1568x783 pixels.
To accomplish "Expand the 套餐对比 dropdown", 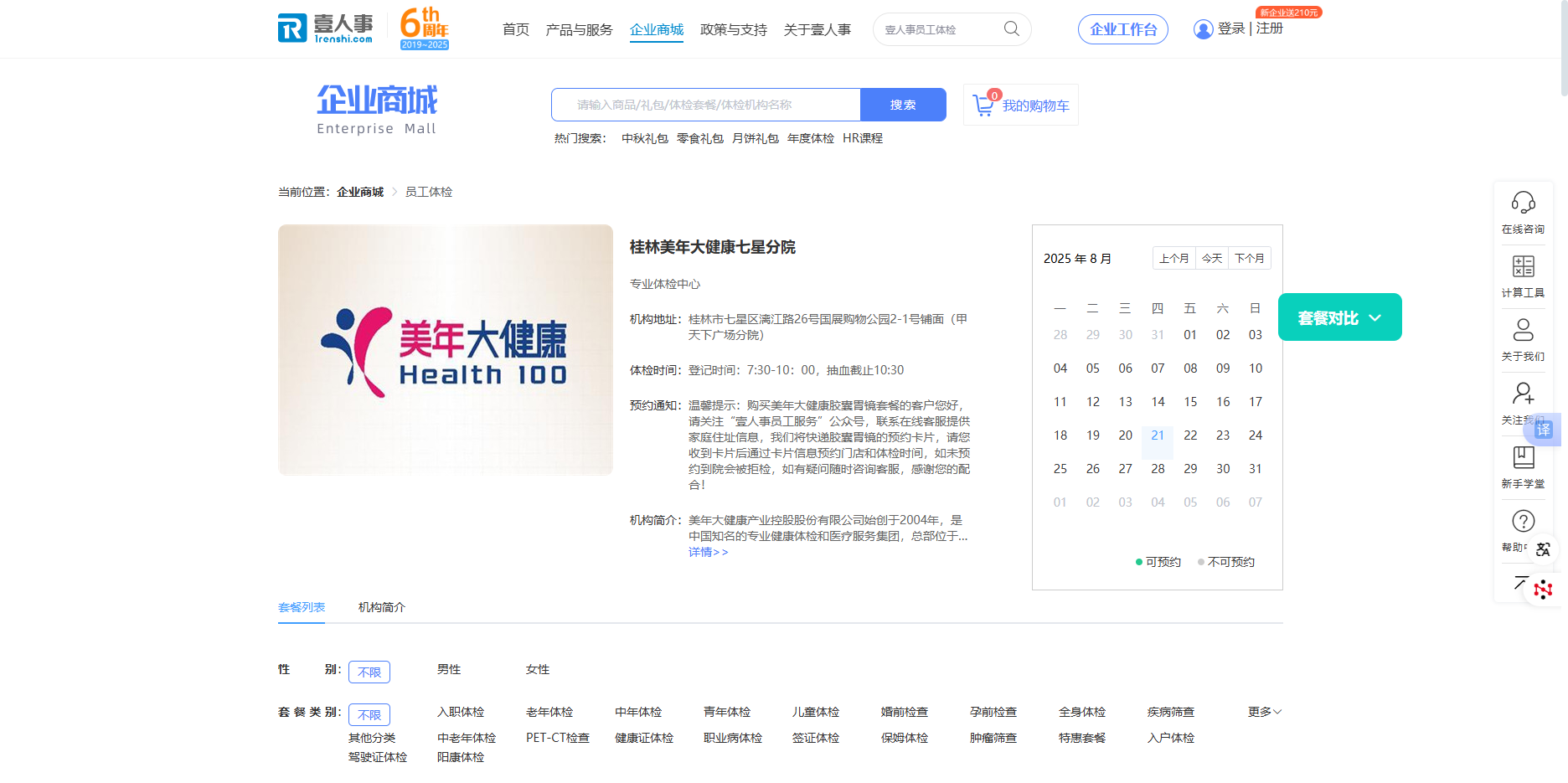I will (1340, 317).
